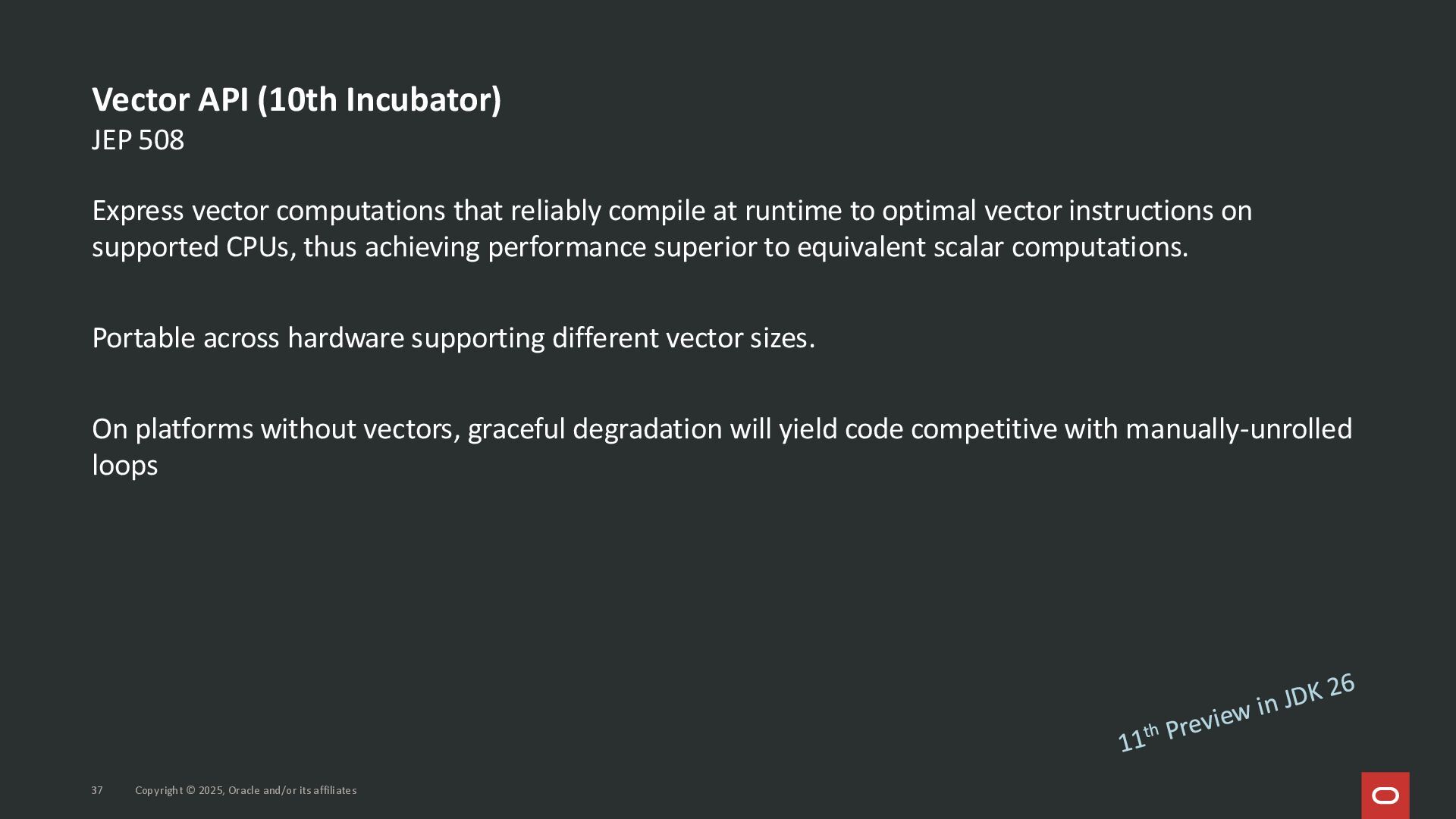Click the title 'Vector API (10th Incubator)'
This screenshot has width=1456, height=819.
coord(297,99)
